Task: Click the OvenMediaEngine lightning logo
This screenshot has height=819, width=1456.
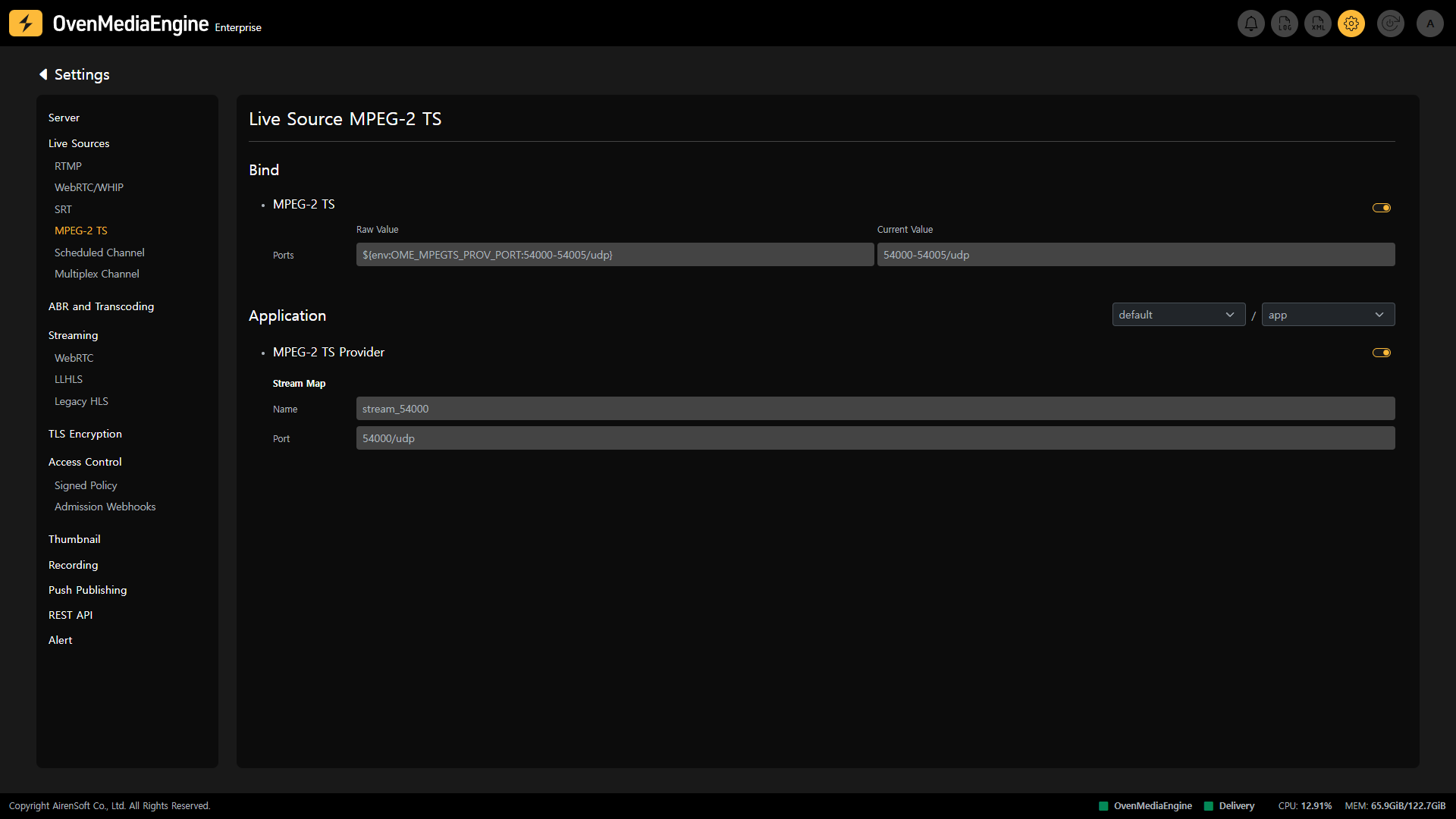Action: pyautogui.click(x=26, y=24)
